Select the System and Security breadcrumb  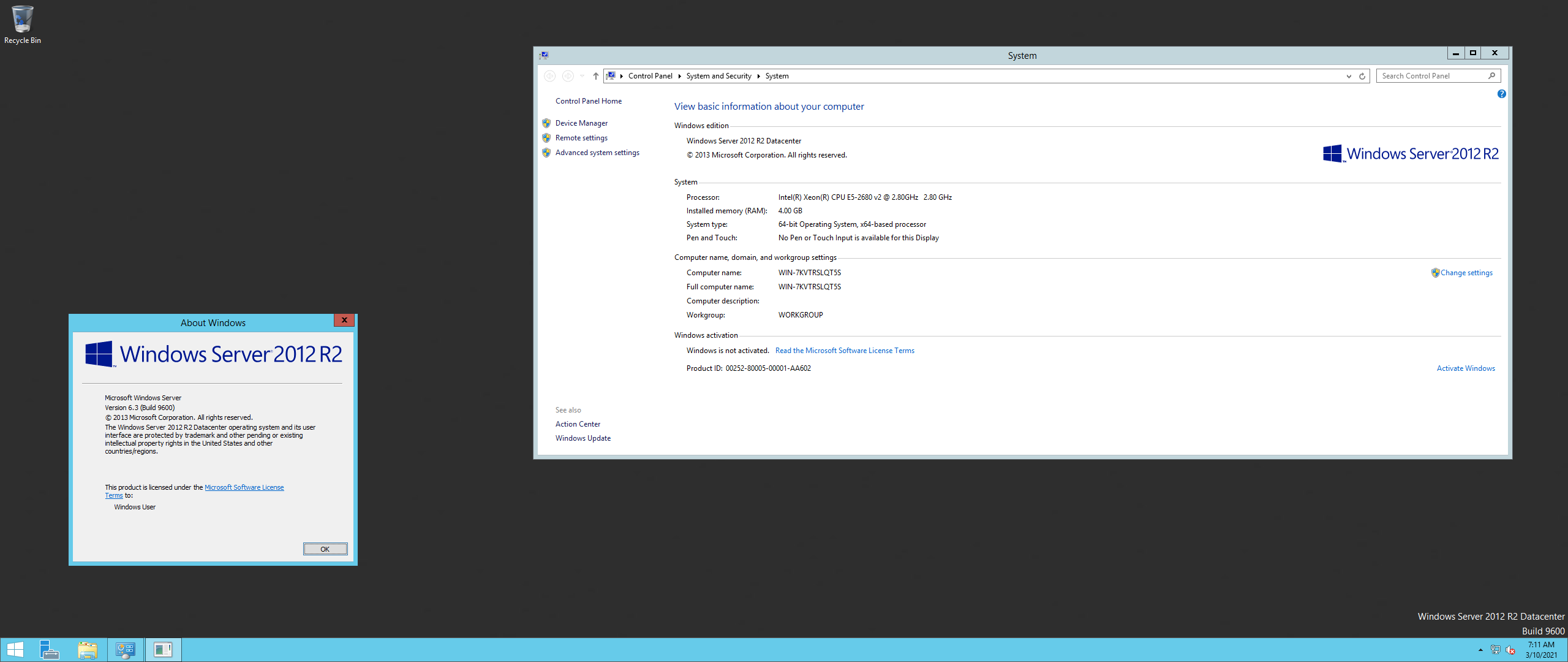pyautogui.click(x=718, y=76)
